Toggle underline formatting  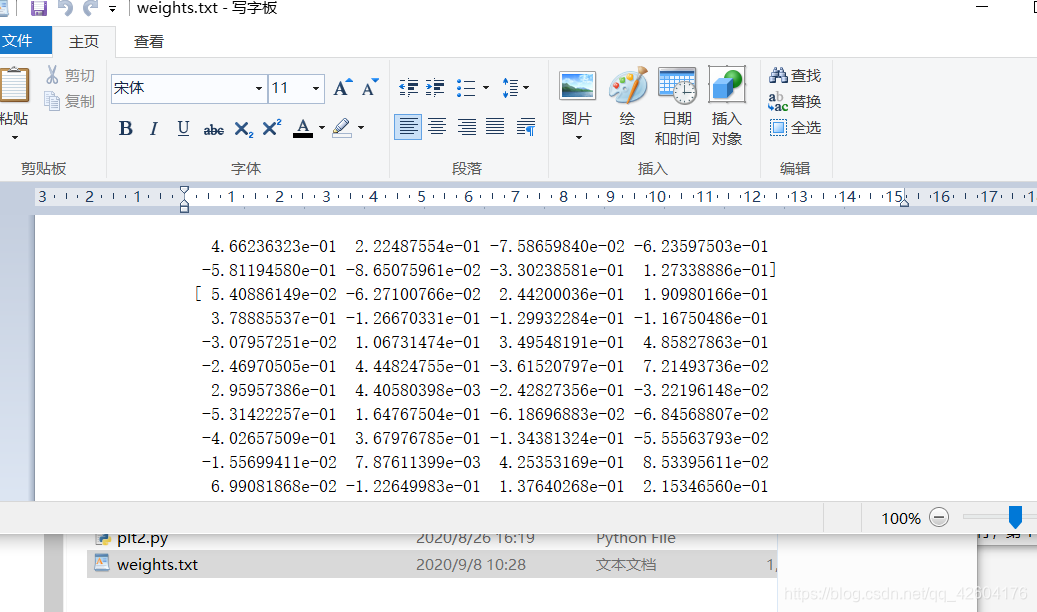click(184, 128)
